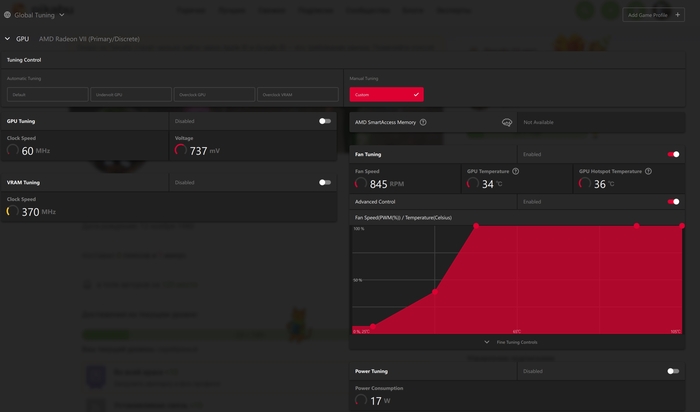
Task: Click the GPU Clock Speed gauge icon
Action: pyautogui.click(x=12, y=150)
